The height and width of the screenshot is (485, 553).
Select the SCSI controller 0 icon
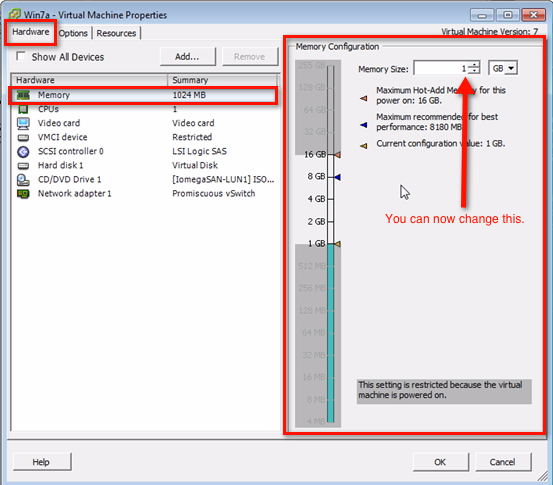pyautogui.click(x=23, y=151)
